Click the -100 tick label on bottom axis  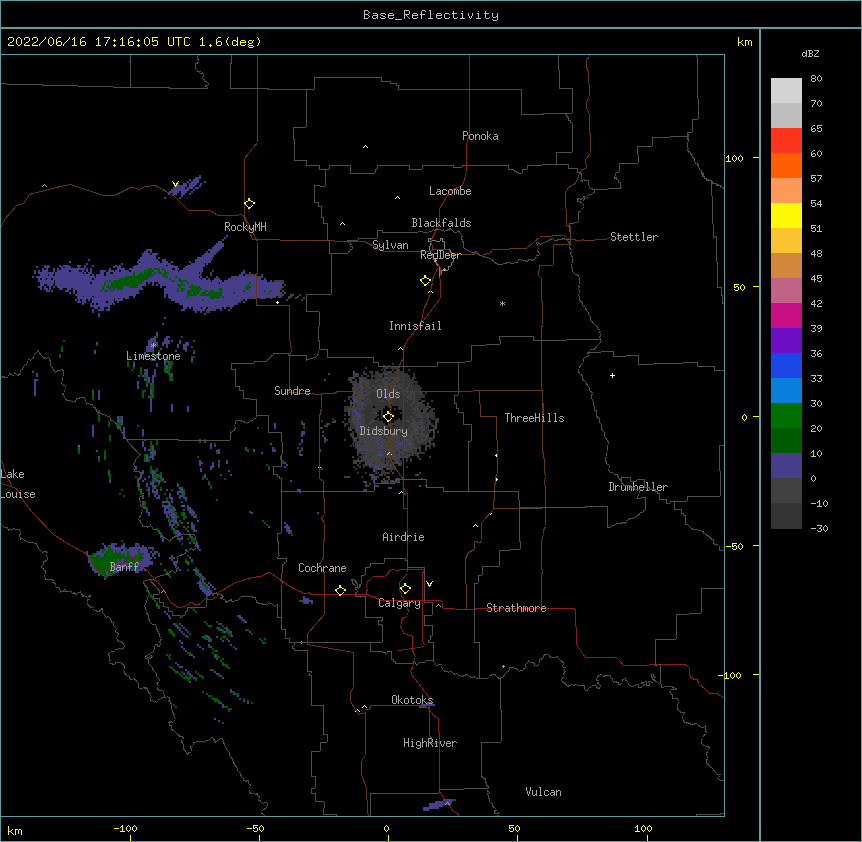(x=125, y=828)
